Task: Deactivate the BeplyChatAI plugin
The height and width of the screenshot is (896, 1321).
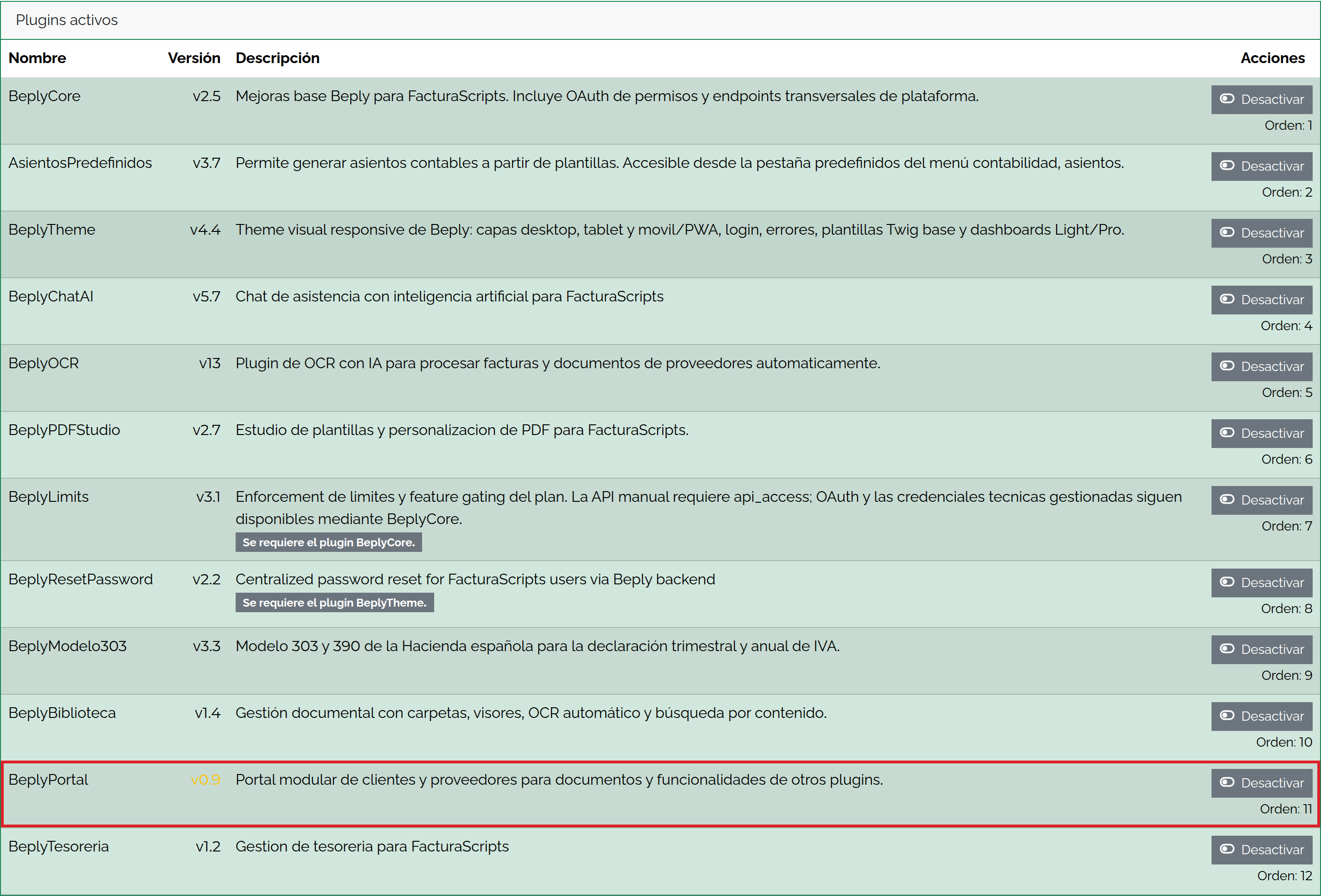Action: 1261,300
